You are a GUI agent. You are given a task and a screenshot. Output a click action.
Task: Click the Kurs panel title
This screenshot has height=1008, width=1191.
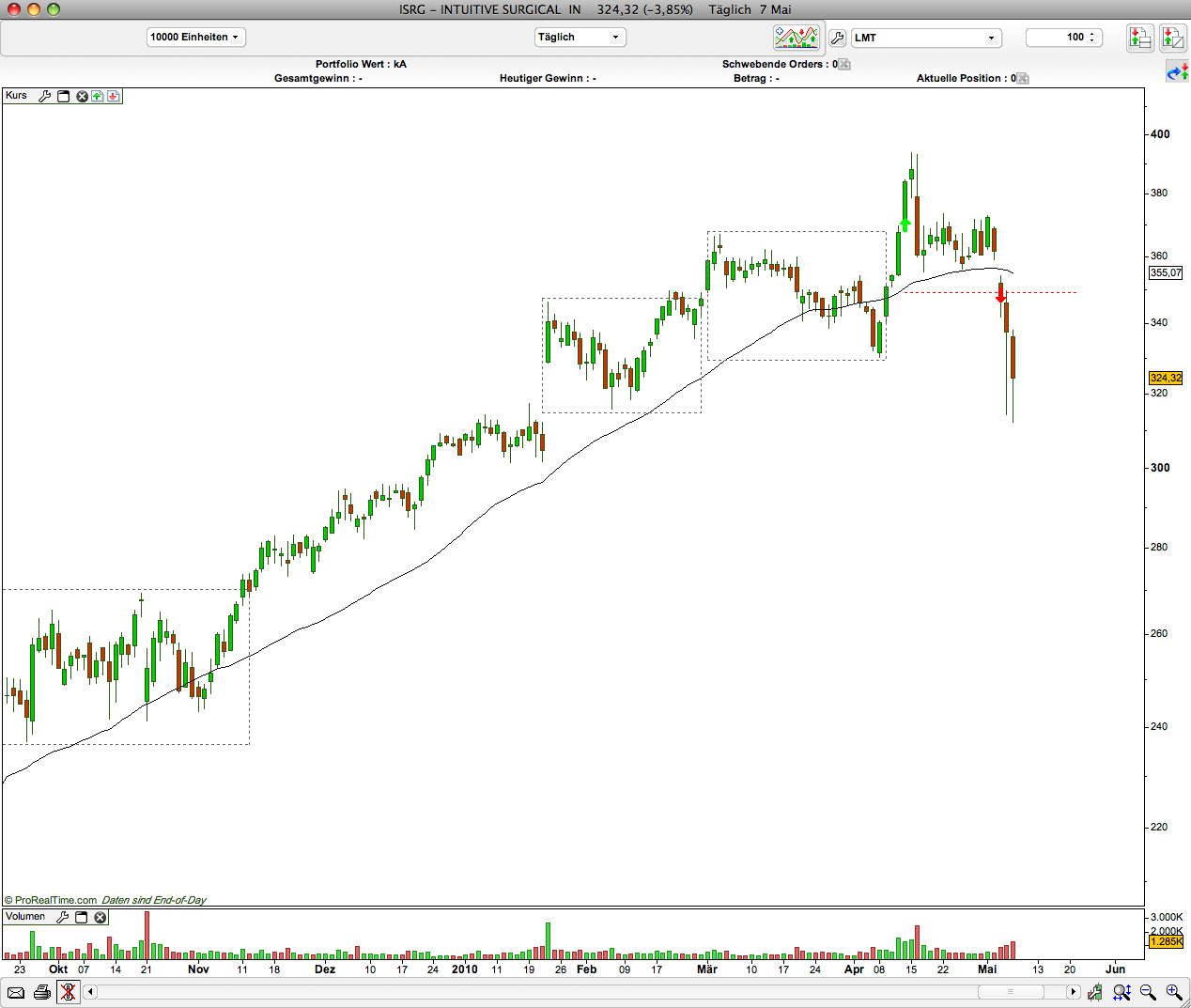tap(17, 96)
